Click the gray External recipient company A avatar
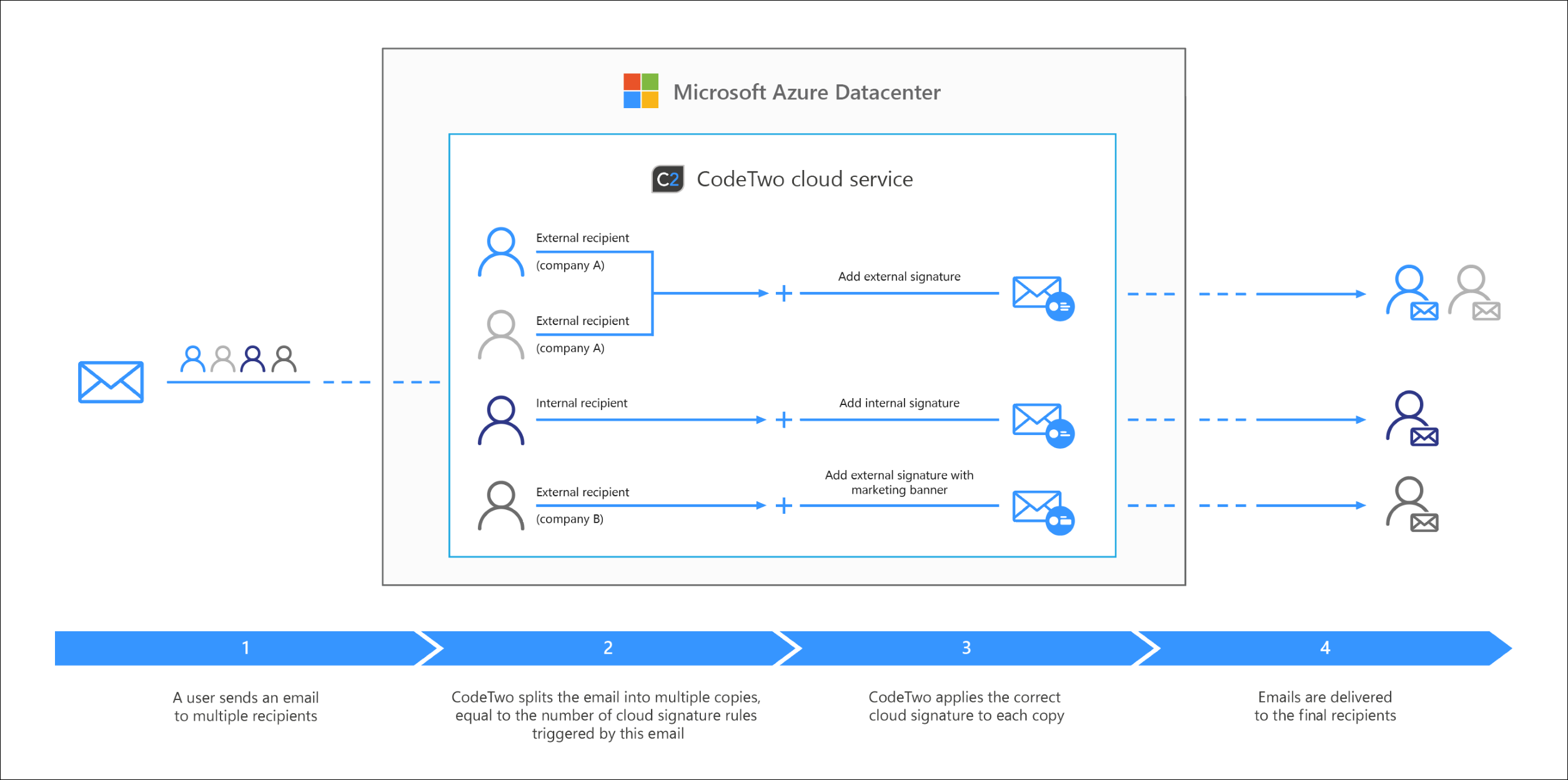The width and height of the screenshot is (1568, 780). (501, 335)
